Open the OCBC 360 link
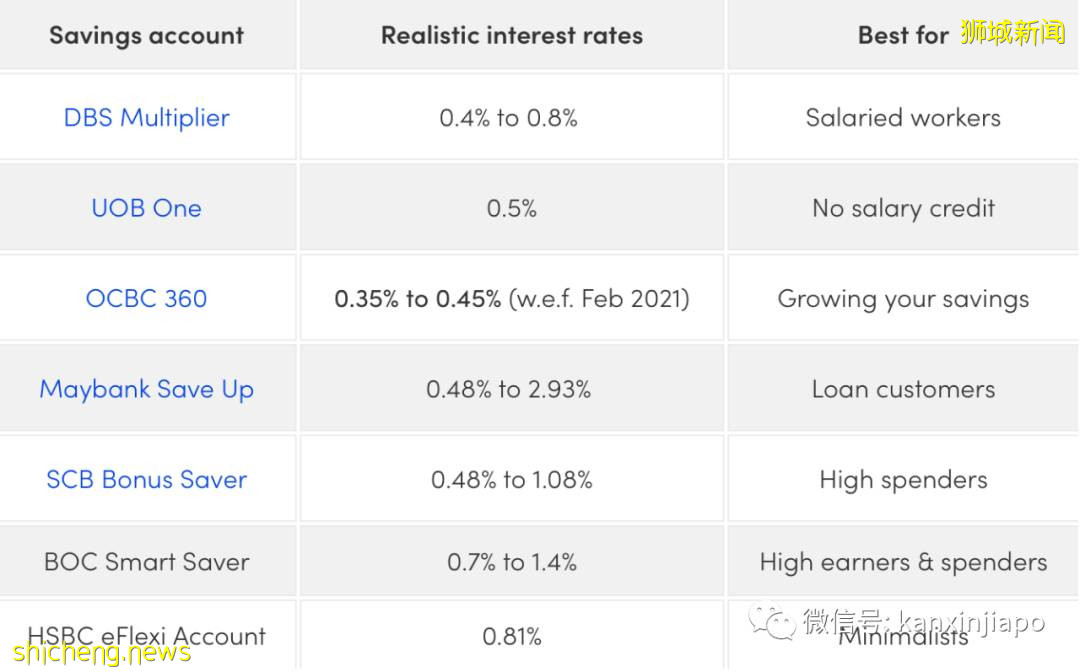The width and height of the screenshot is (1080, 672). (147, 298)
